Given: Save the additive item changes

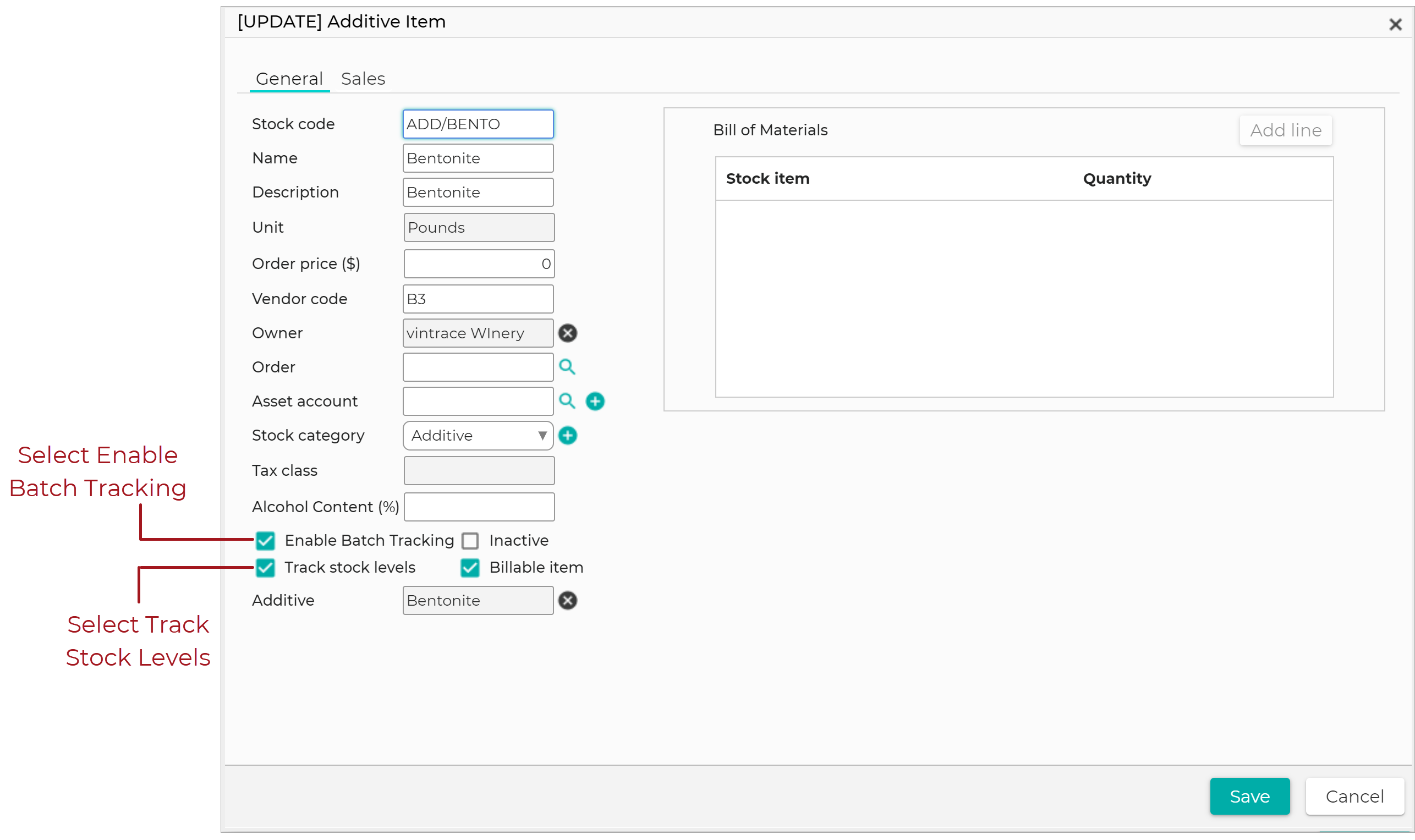Looking at the screenshot, I should [1250, 797].
